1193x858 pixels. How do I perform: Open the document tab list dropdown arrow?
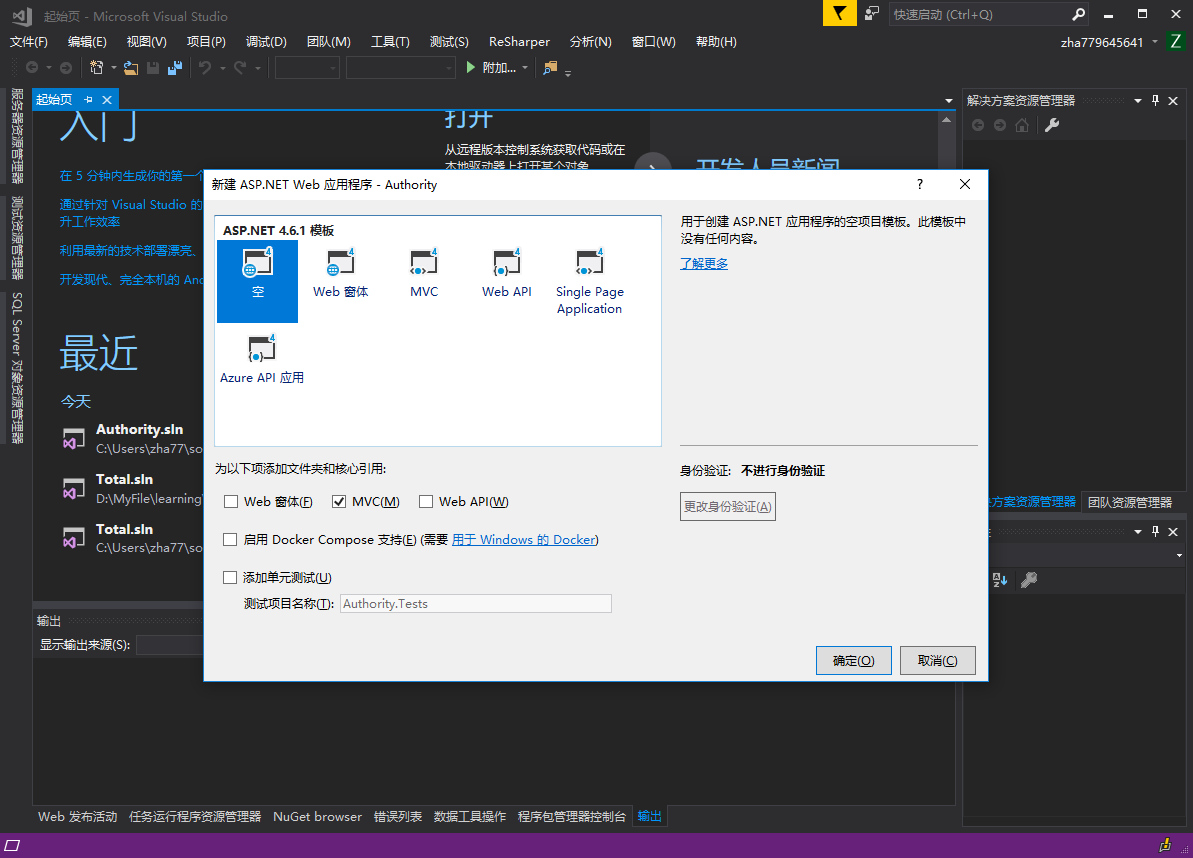point(949,100)
